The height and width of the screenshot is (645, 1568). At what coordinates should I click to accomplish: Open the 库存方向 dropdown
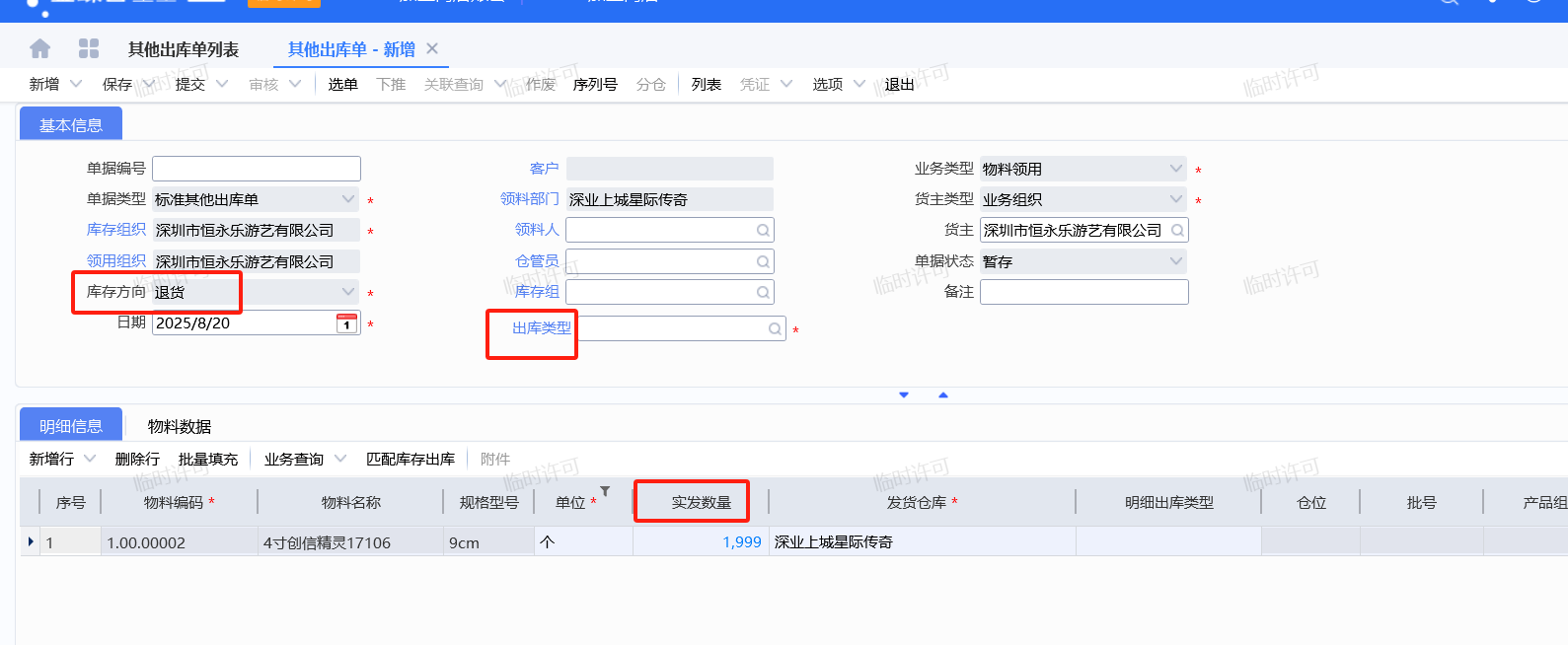coord(347,292)
